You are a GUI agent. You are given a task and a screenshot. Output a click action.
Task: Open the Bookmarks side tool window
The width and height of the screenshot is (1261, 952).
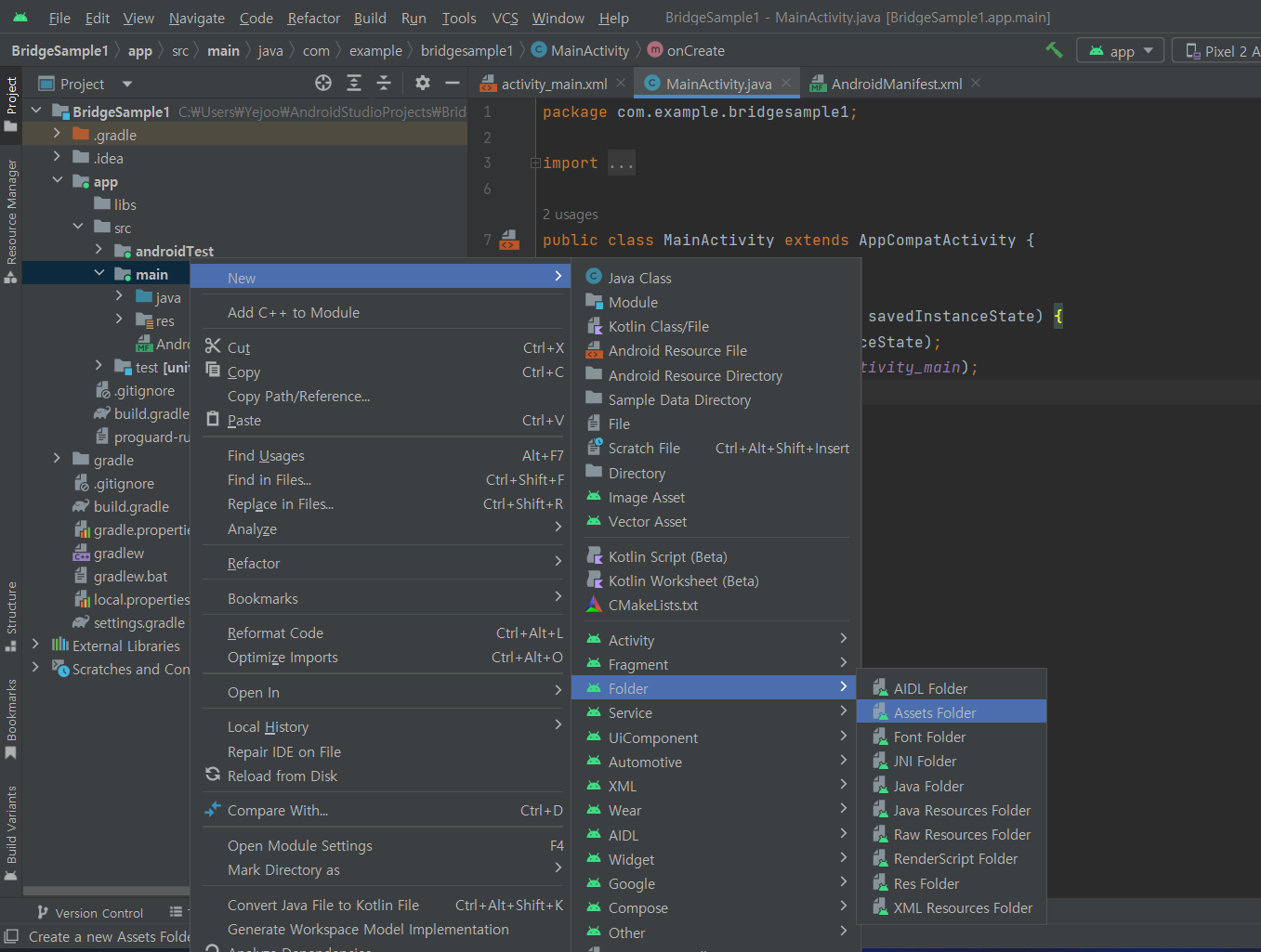[11, 719]
